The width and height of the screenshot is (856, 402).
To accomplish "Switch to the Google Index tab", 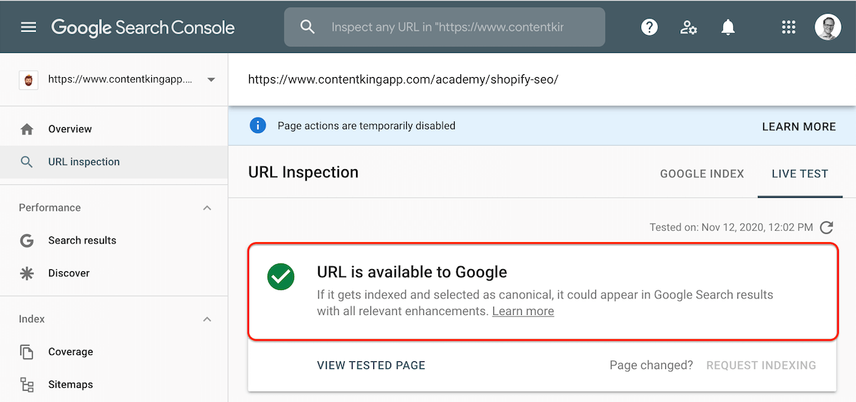I will pyautogui.click(x=702, y=174).
